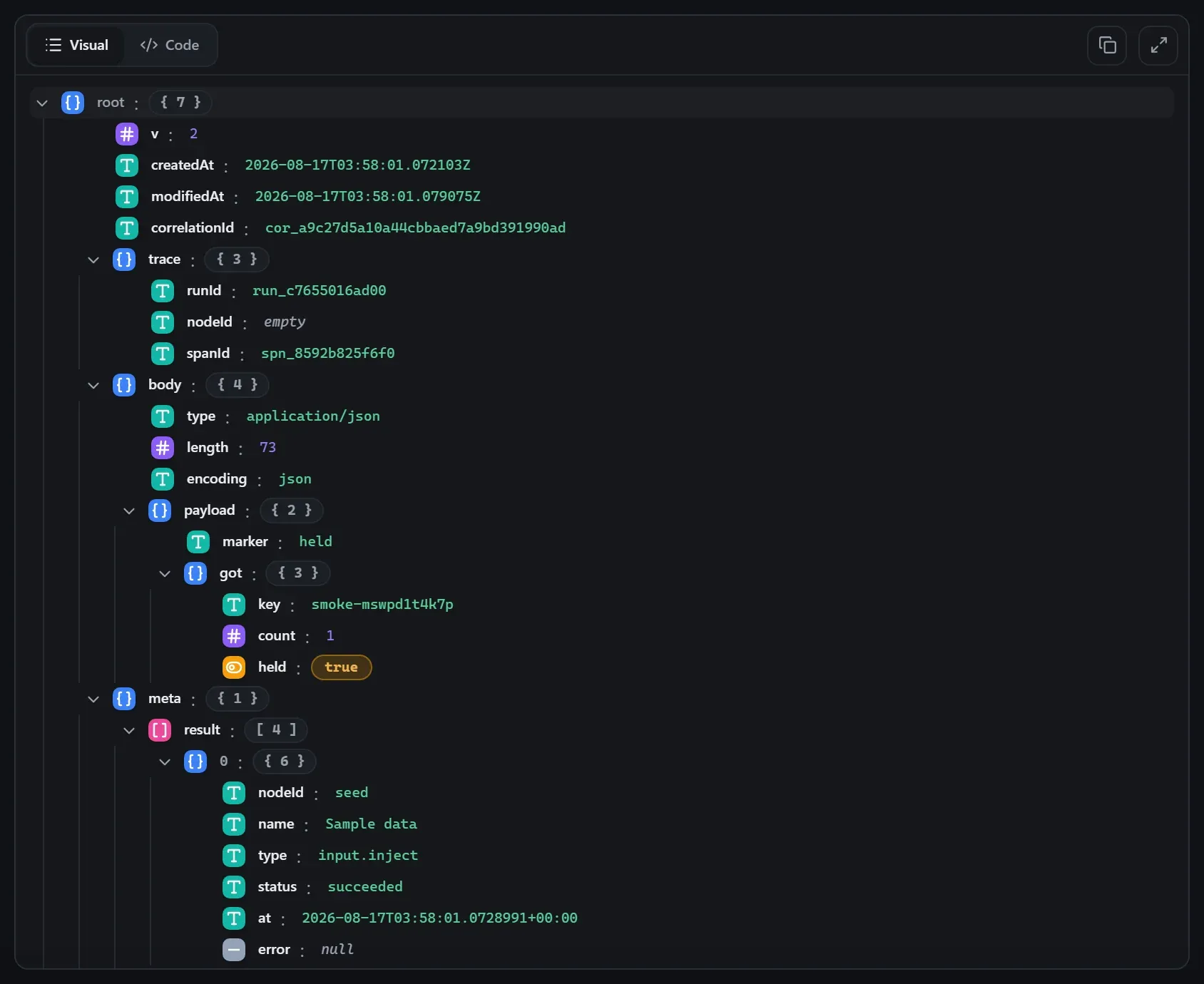Switch to the Visual tab

click(x=76, y=45)
